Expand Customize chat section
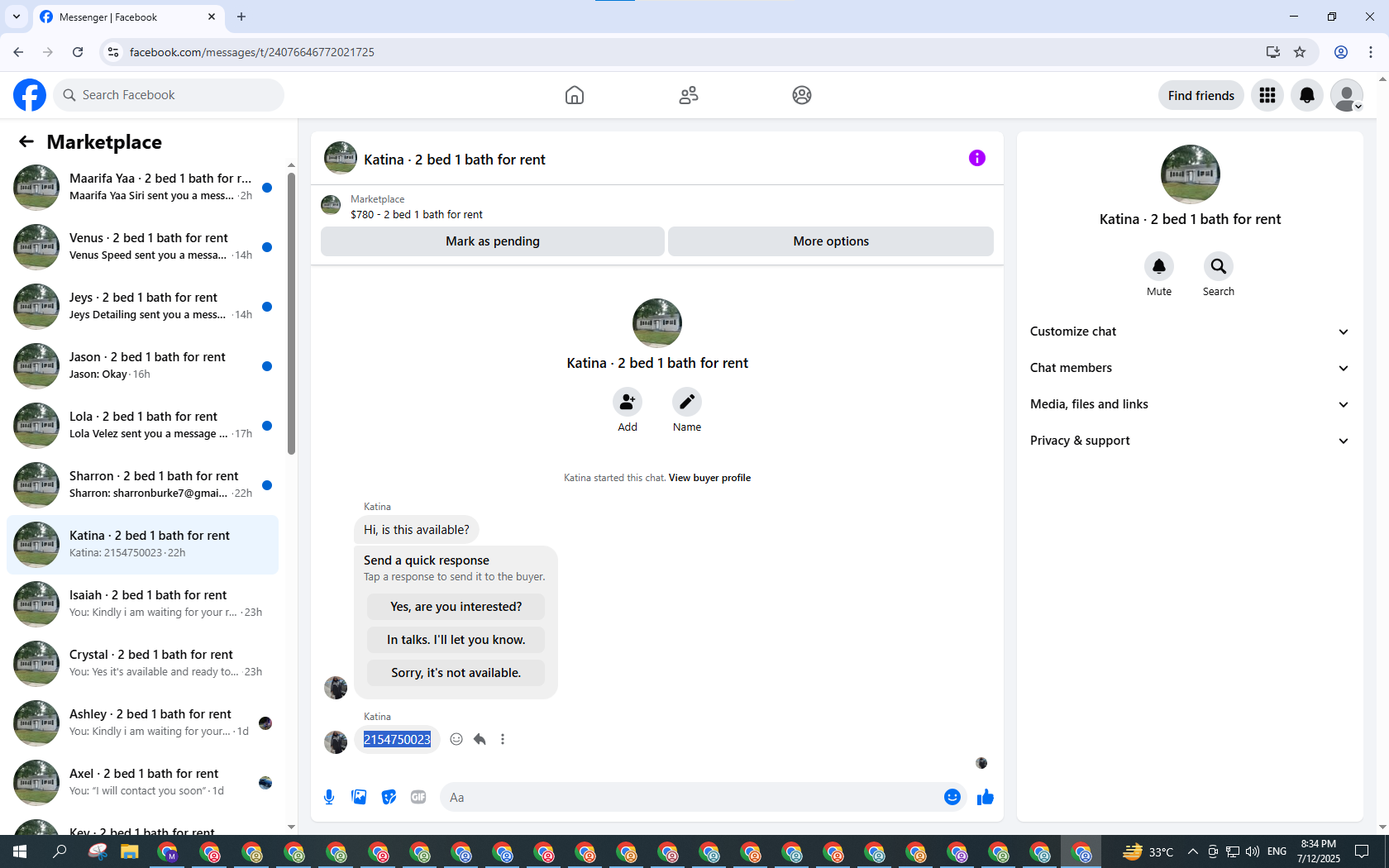Image resolution: width=1389 pixels, height=868 pixels. click(1190, 331)
